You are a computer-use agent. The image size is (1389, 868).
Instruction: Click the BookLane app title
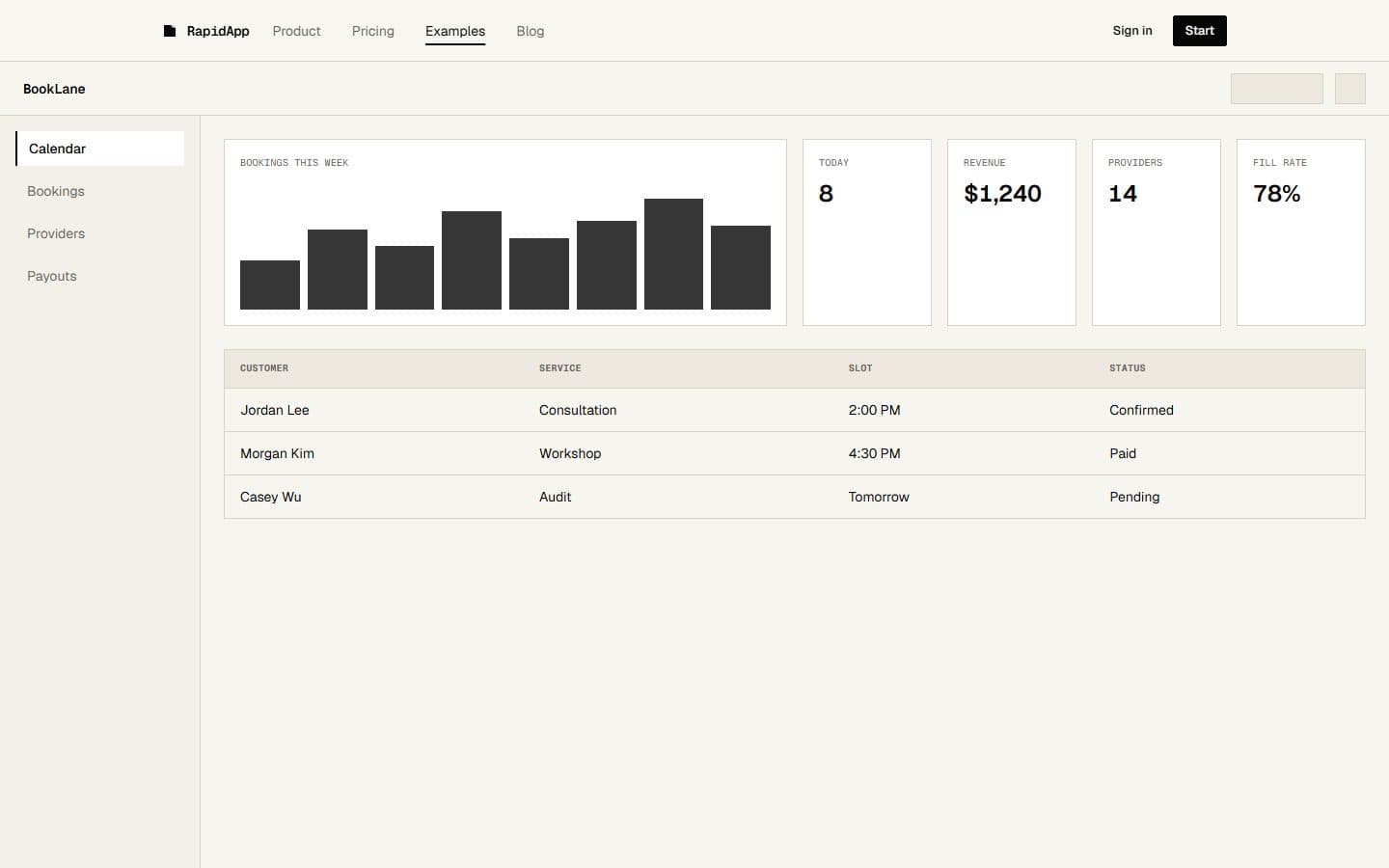(x=54, y=89)
